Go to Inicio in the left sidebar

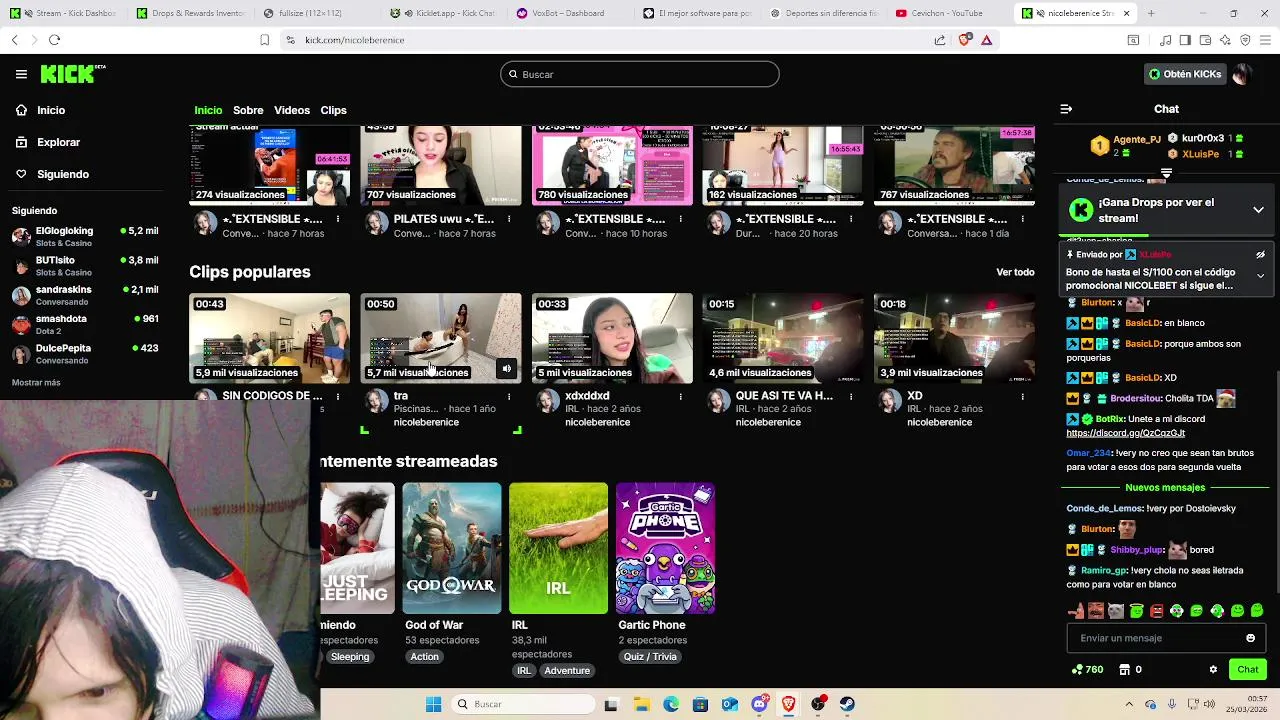pos(51,110)
